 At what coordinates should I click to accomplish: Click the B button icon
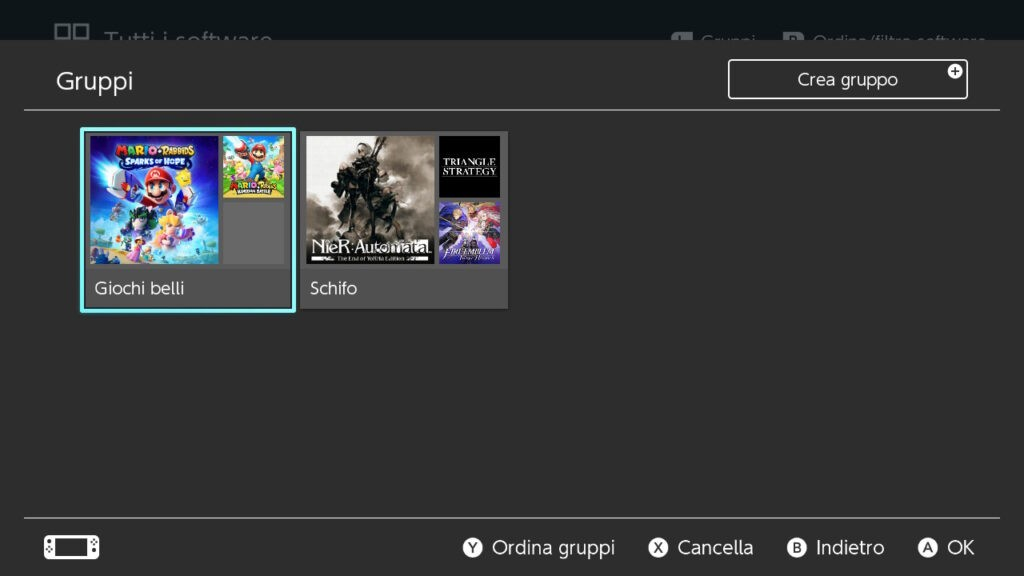pos(797,548)
